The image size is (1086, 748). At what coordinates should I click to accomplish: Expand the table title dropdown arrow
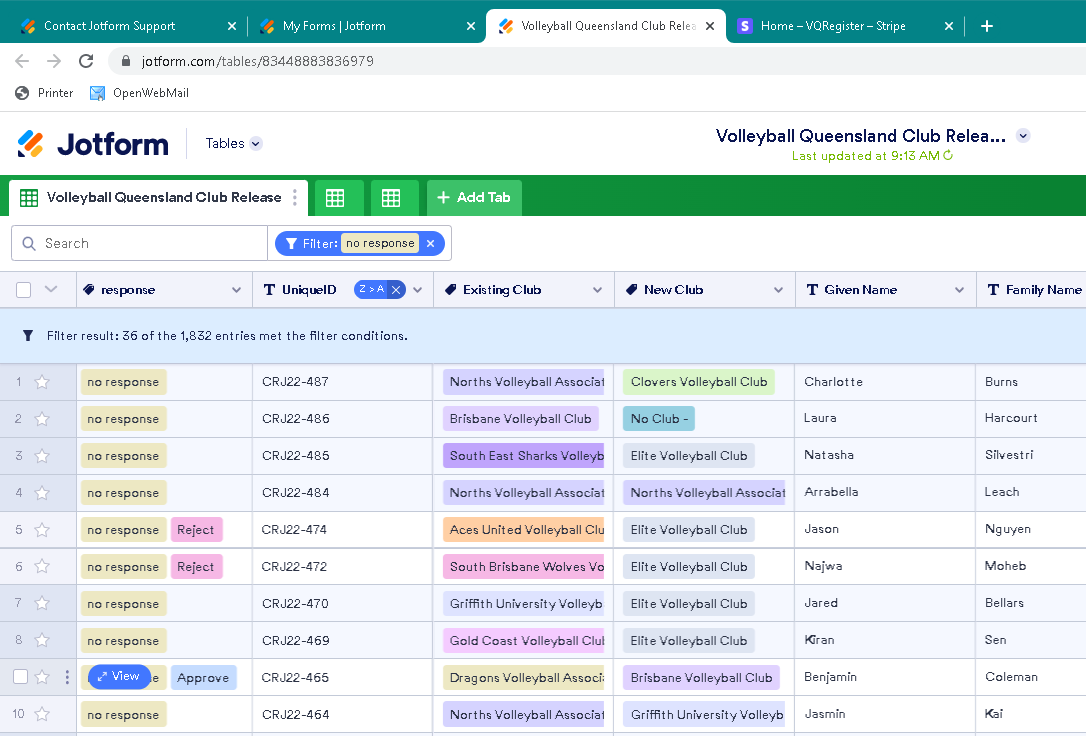[x=1023, y=136]
